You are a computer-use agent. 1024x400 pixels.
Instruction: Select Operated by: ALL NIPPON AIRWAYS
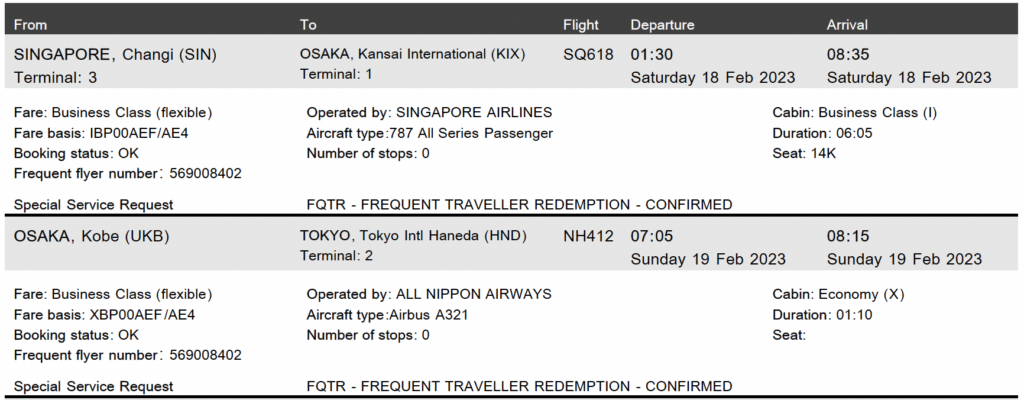[429, 294]
